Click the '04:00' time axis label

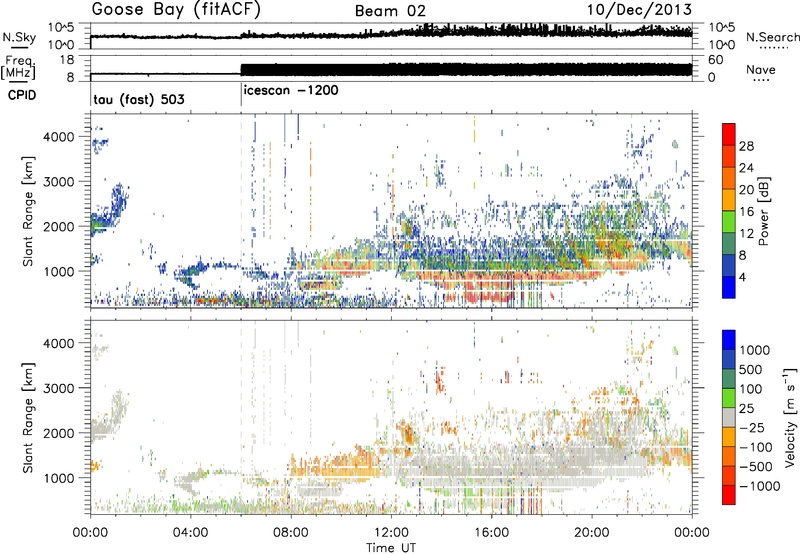191,533
